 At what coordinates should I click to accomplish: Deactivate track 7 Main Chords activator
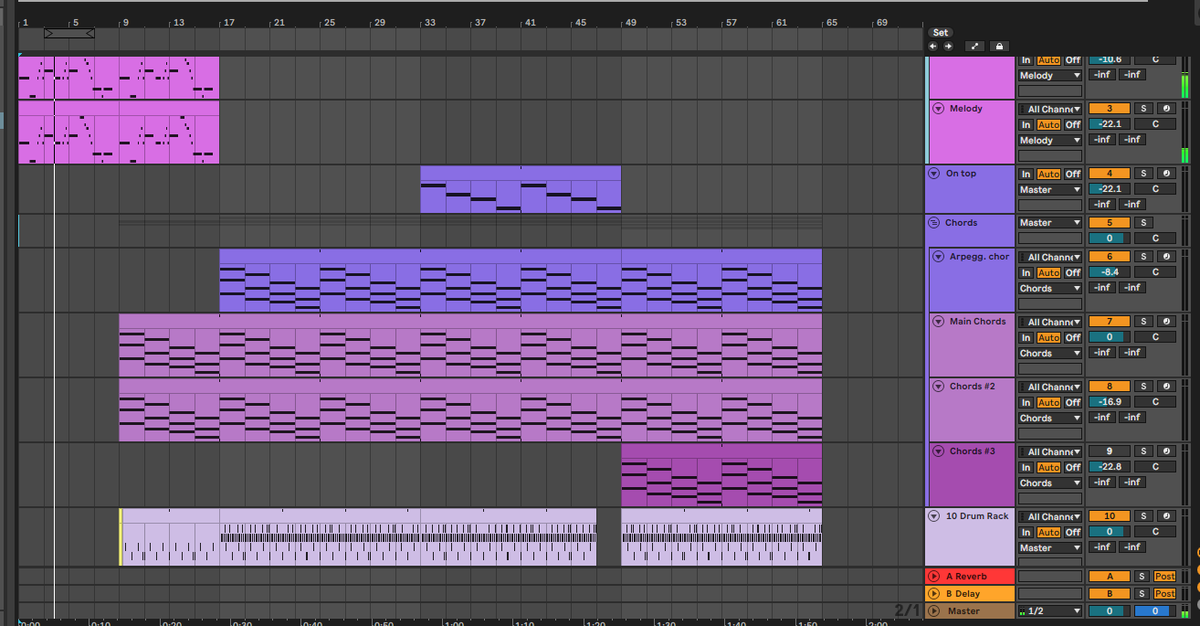click(x=1109, y=321)
